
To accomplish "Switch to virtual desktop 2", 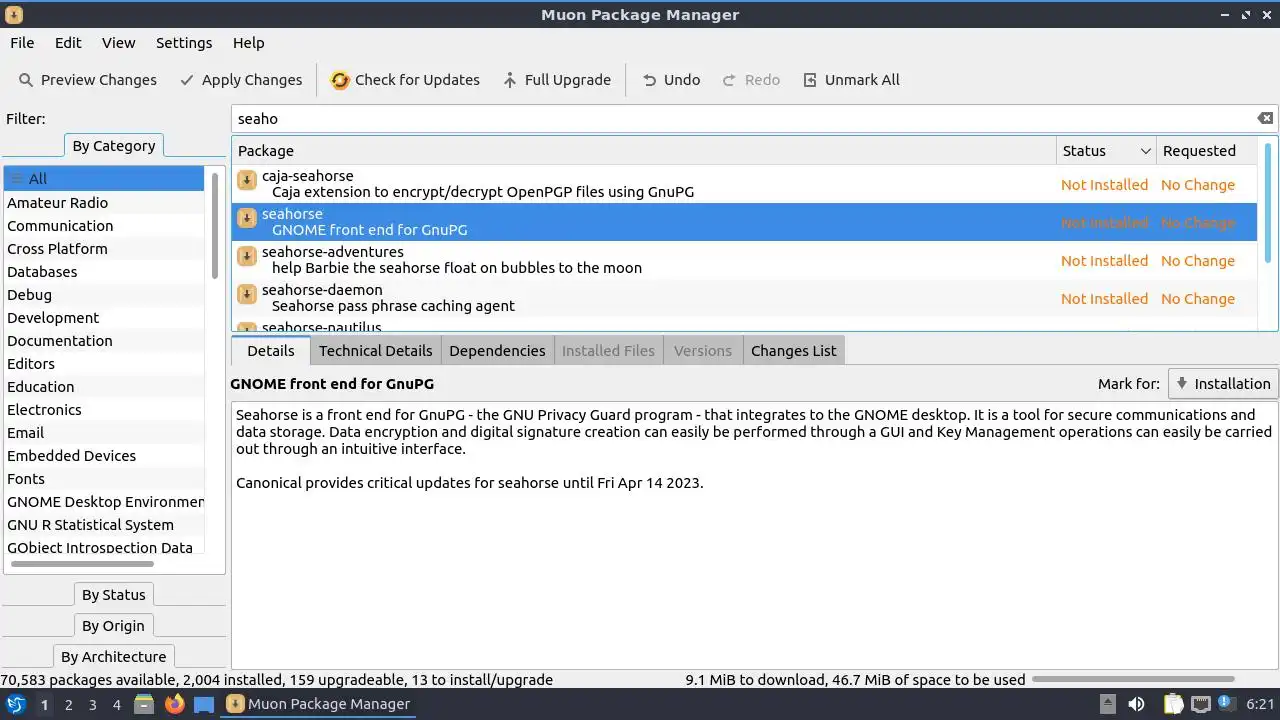I will tap(68, 705).
